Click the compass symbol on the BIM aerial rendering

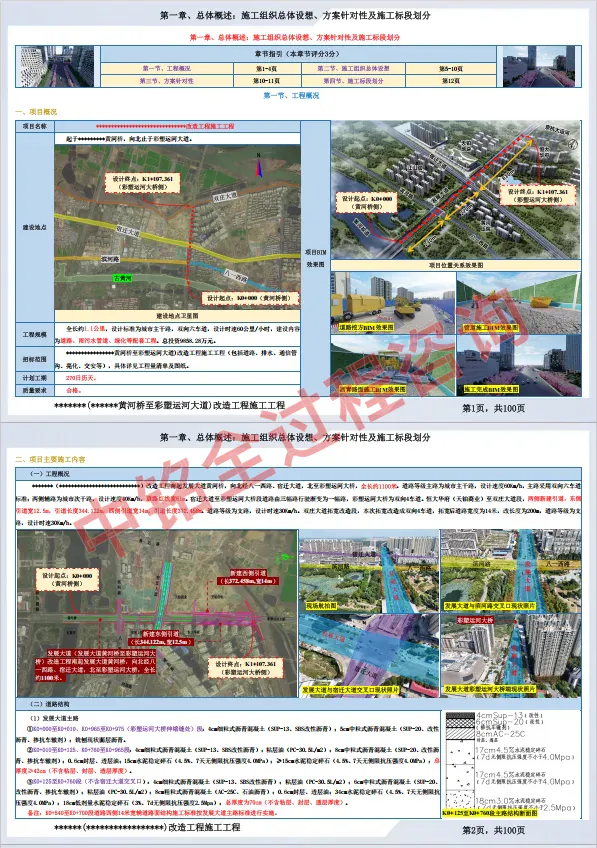[x=573, y=144]
